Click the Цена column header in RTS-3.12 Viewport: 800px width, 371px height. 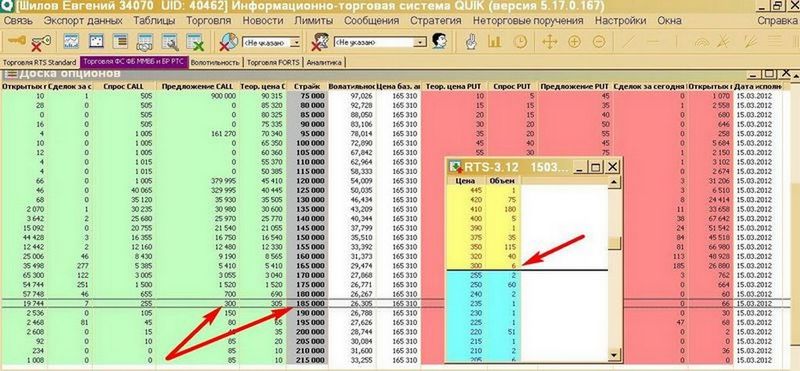point(466,181)
